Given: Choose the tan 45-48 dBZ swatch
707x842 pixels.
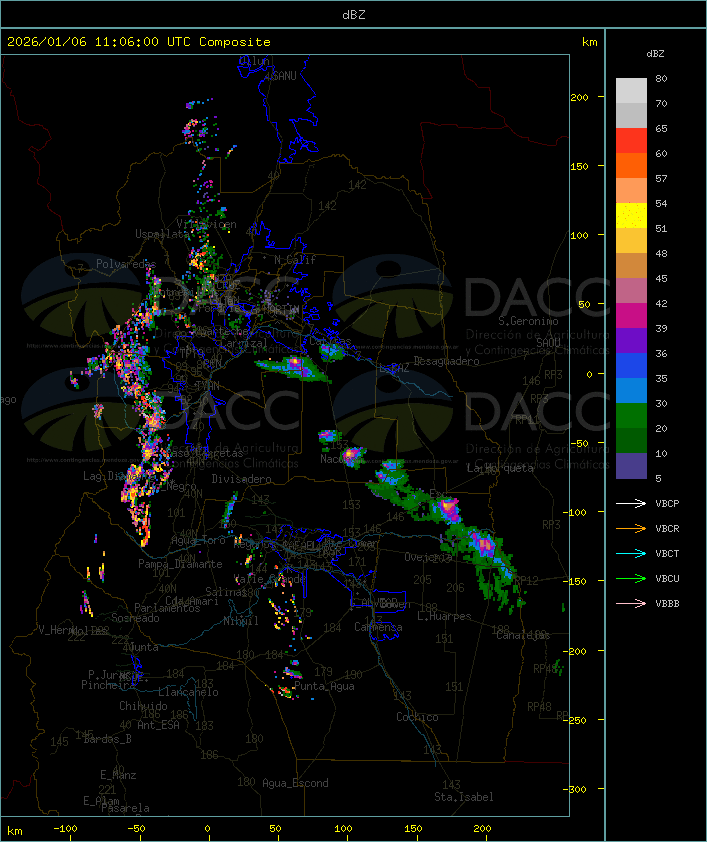Looking at the screenshot, I should point(631,265).
